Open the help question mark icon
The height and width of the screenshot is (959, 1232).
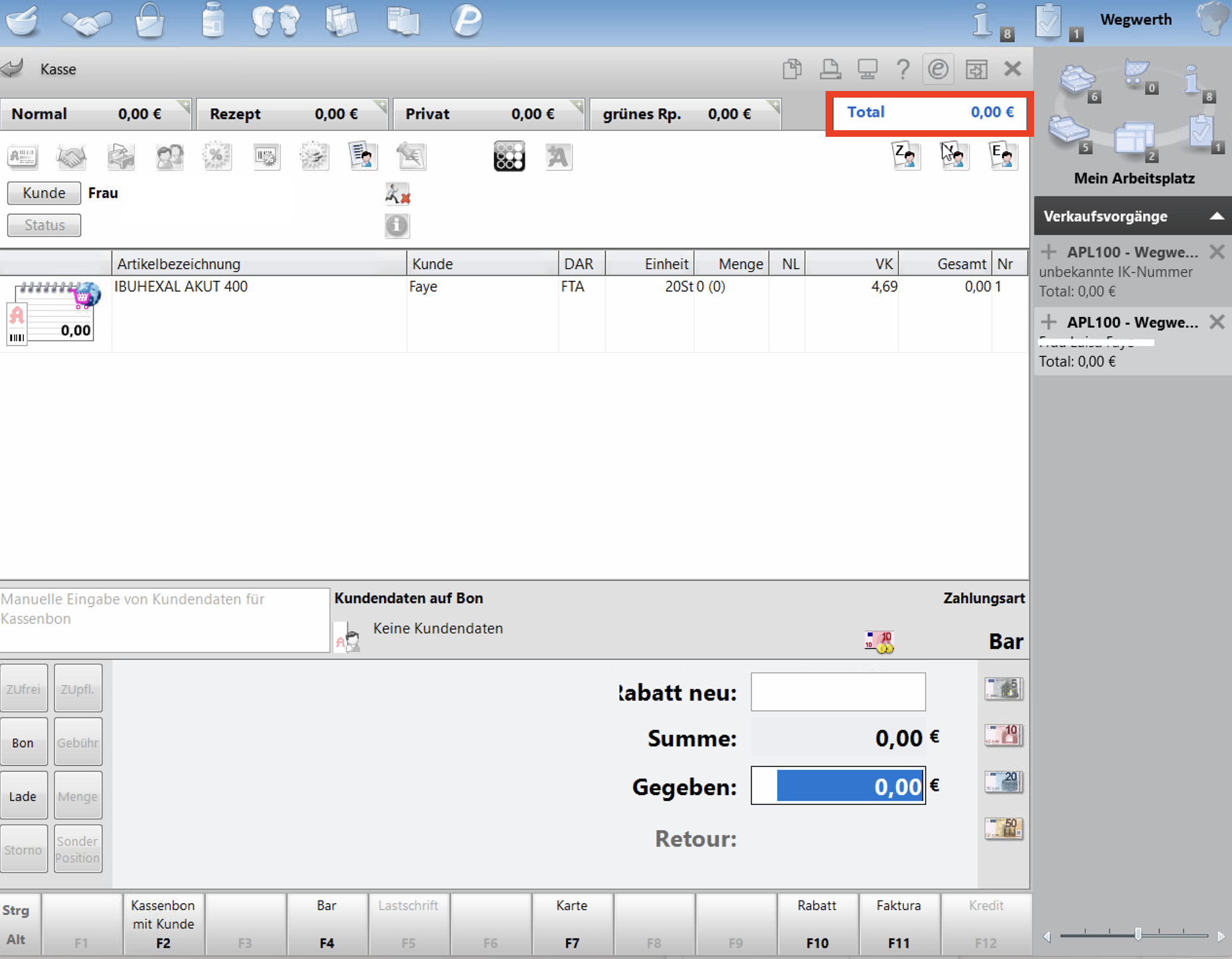pyautogui.click(x=903, y=68)
